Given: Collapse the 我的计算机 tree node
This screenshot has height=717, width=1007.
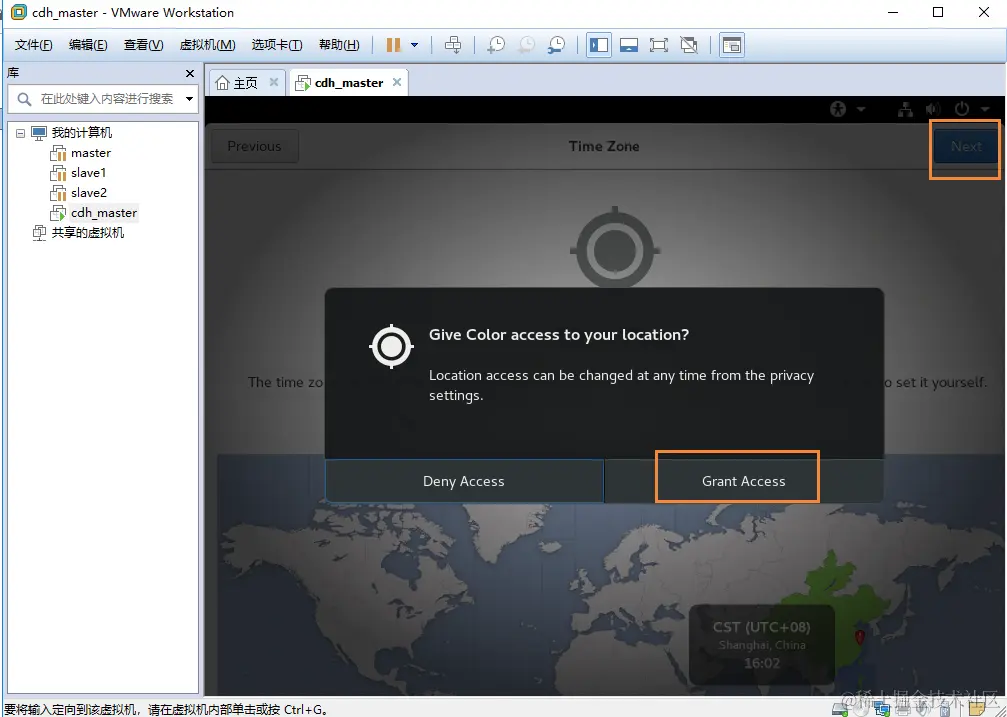Looking at the screenshot, I should [x=21, y=133].
